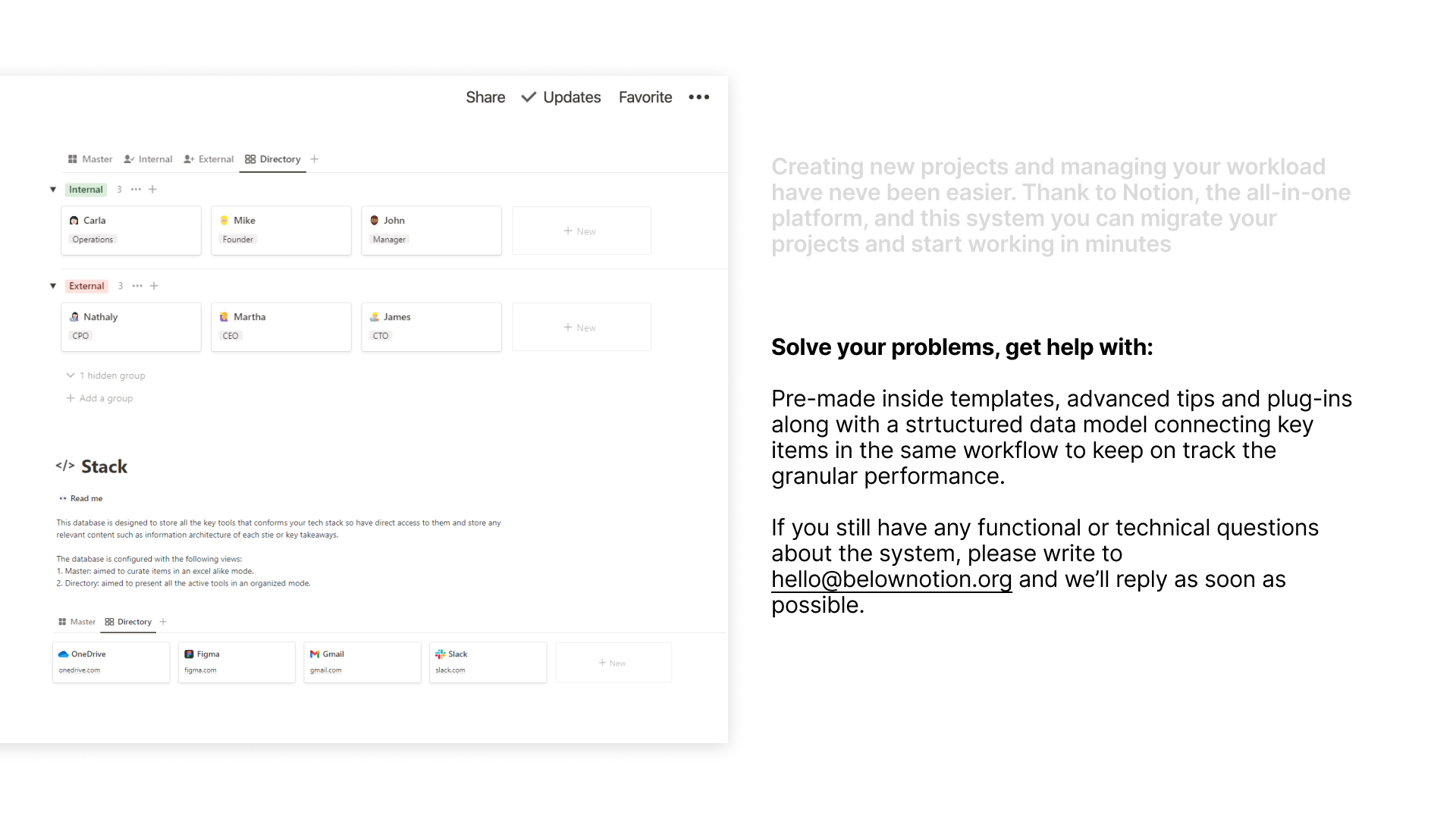Add new card in External group

tap(581, 327)
